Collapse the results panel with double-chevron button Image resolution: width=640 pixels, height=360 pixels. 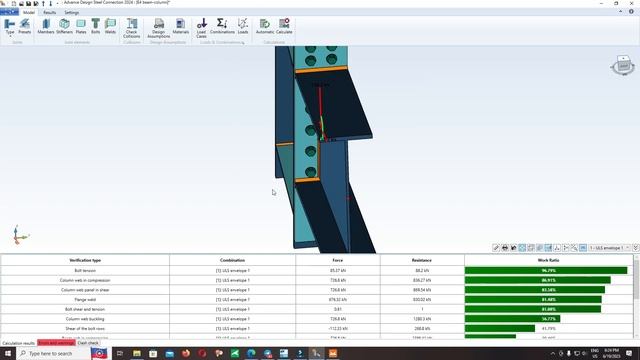coord(636,248)
